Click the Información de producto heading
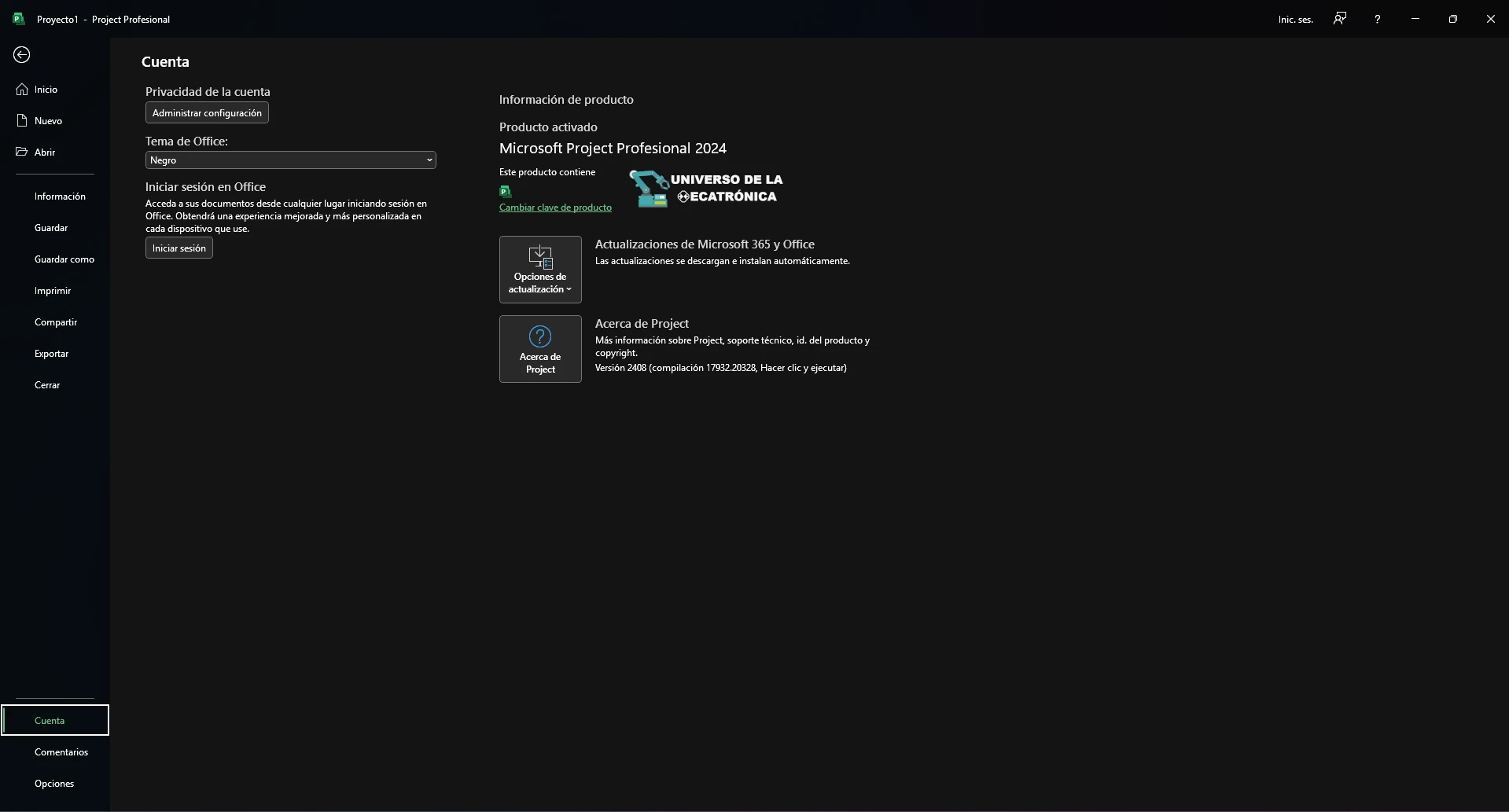1509x812 pixels. click(x=566, y=100)
